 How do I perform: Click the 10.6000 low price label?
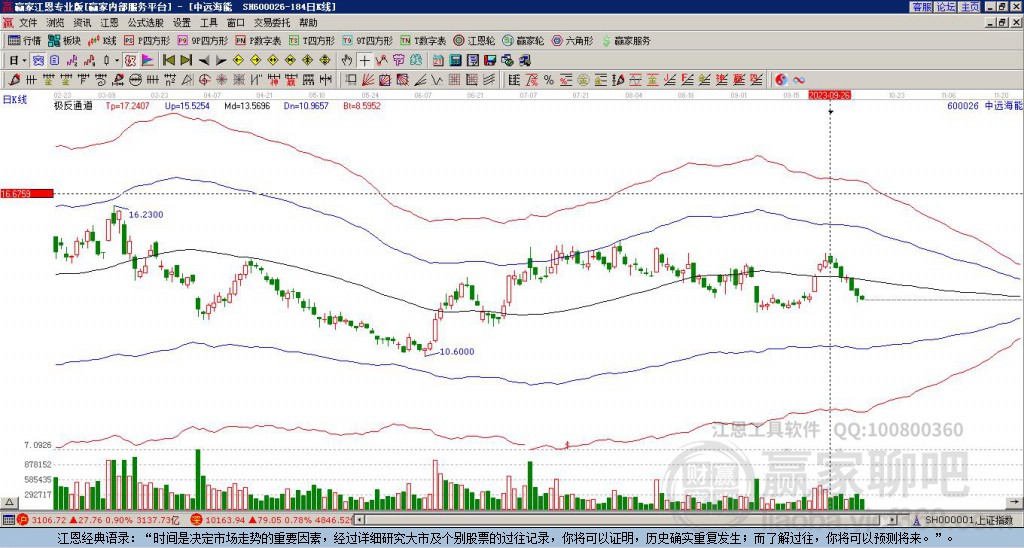456,351
